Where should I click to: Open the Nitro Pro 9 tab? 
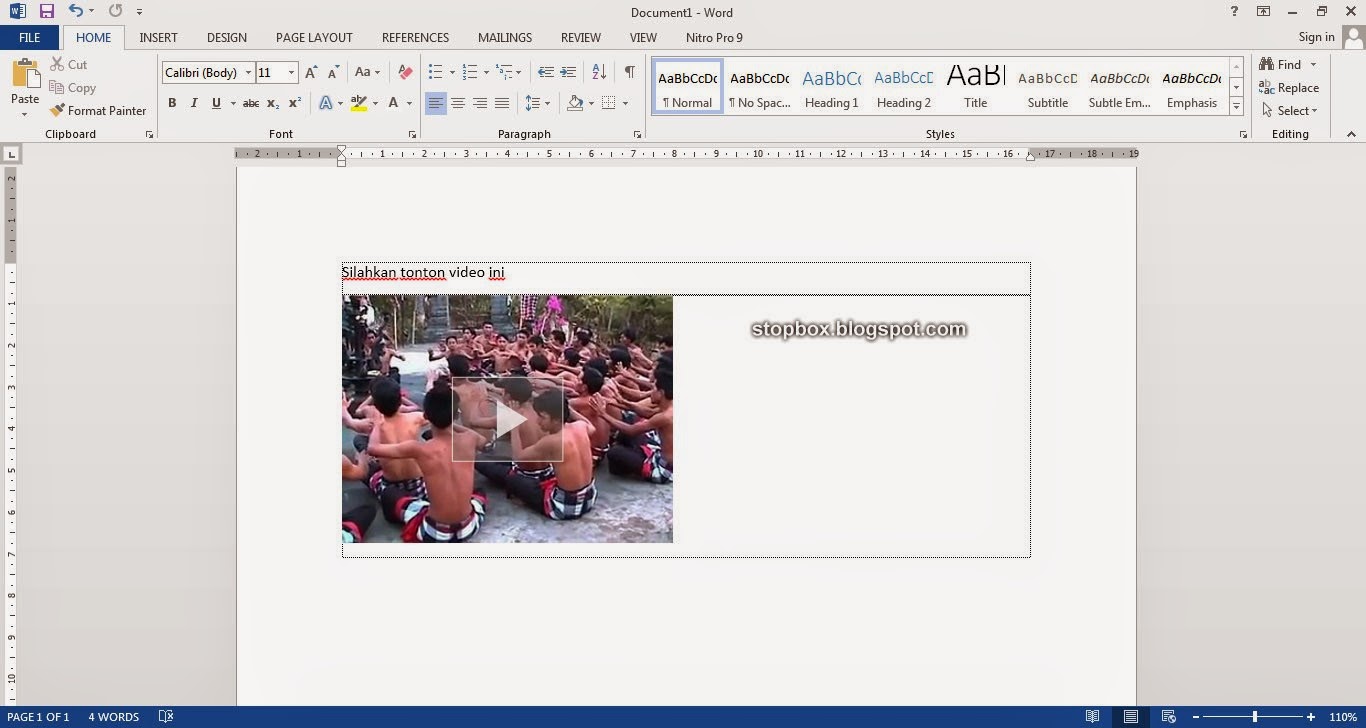[x=714, y=38]
